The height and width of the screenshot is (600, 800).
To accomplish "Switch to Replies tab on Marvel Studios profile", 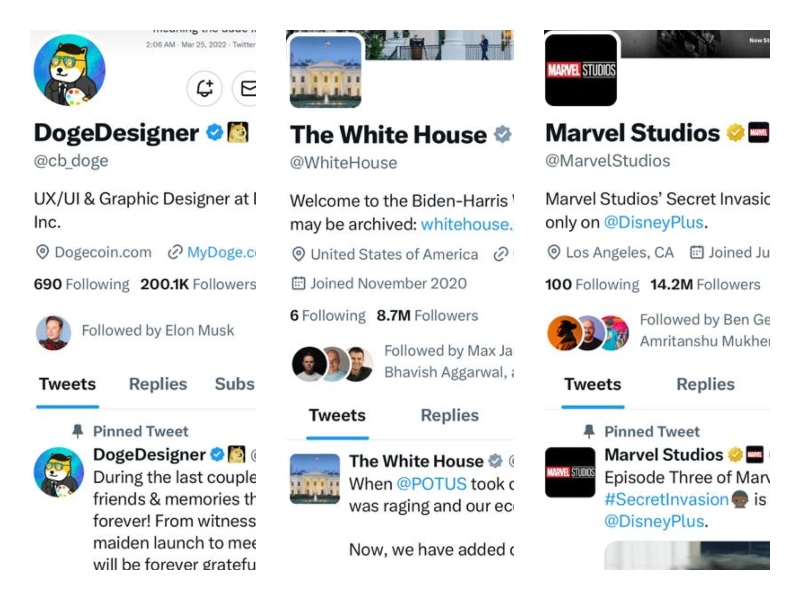I will [705, 384].
